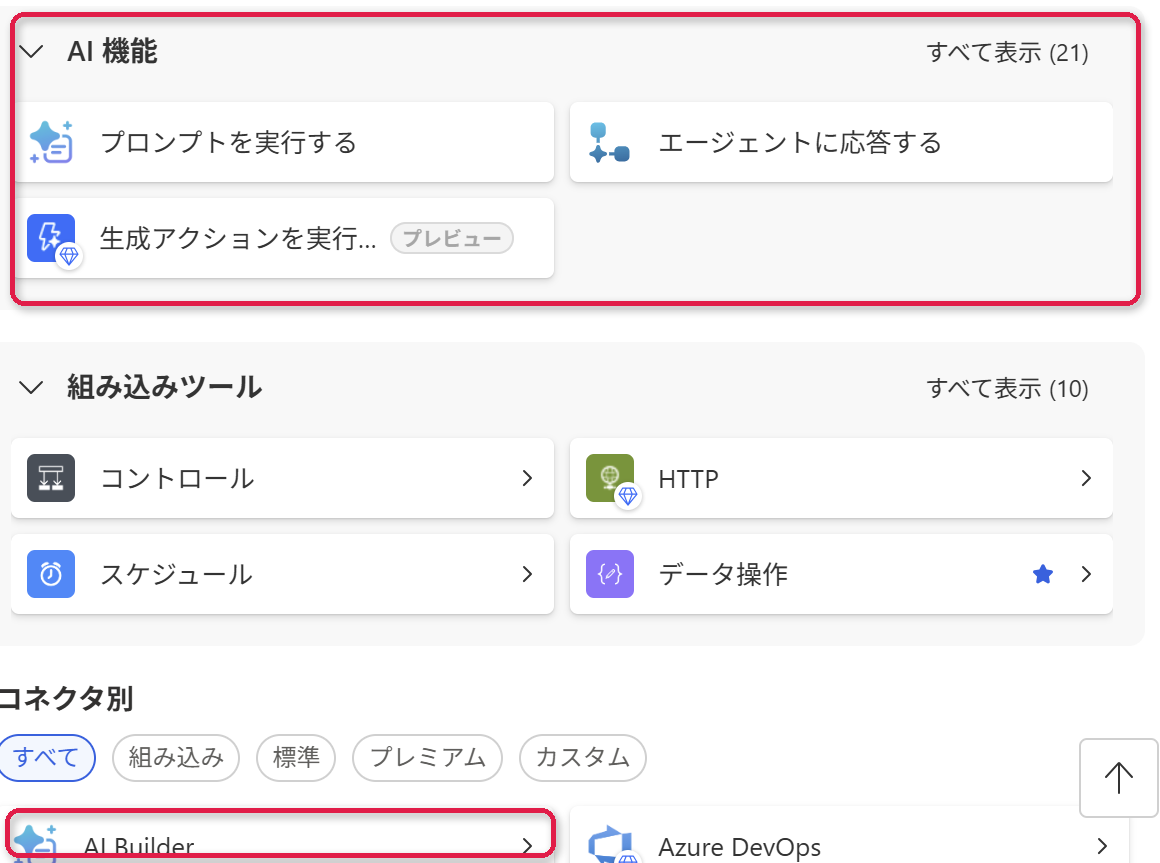Click the スケジュール alarm clock icon
Screen dimensions: 1160x863
(x=51, y=574)
